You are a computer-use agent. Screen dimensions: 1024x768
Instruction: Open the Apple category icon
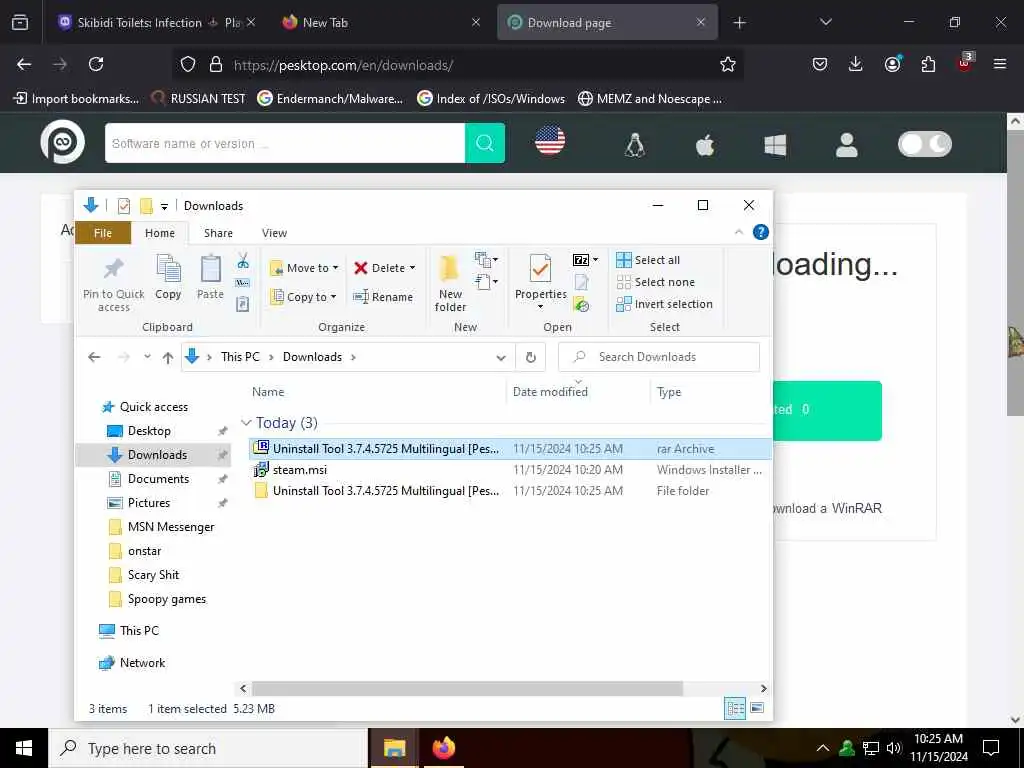pyautogui.click(x=705, y=144)
